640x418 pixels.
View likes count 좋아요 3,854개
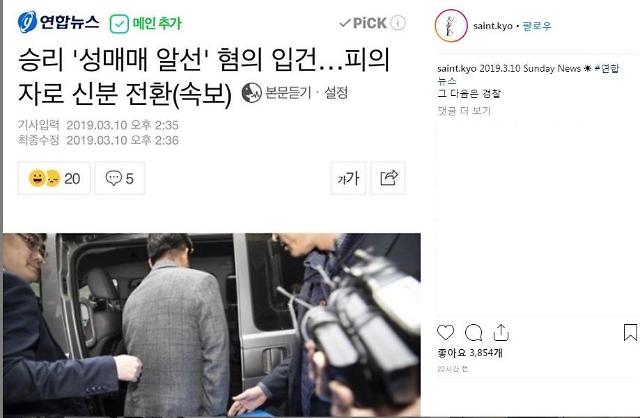click(x=470, y=353)
